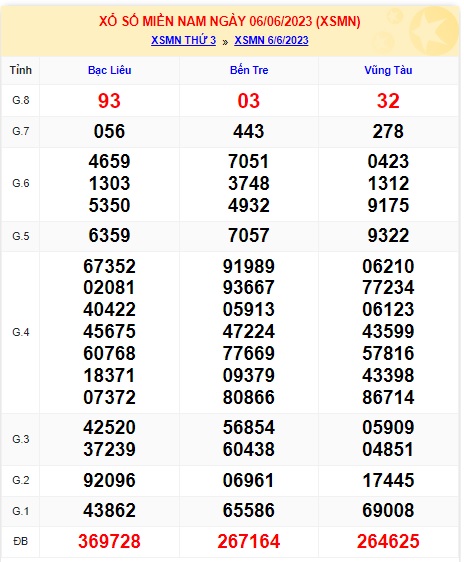Select the G.3 row label
This screenshot has width=464, height=562.
(x=20, y=439)
